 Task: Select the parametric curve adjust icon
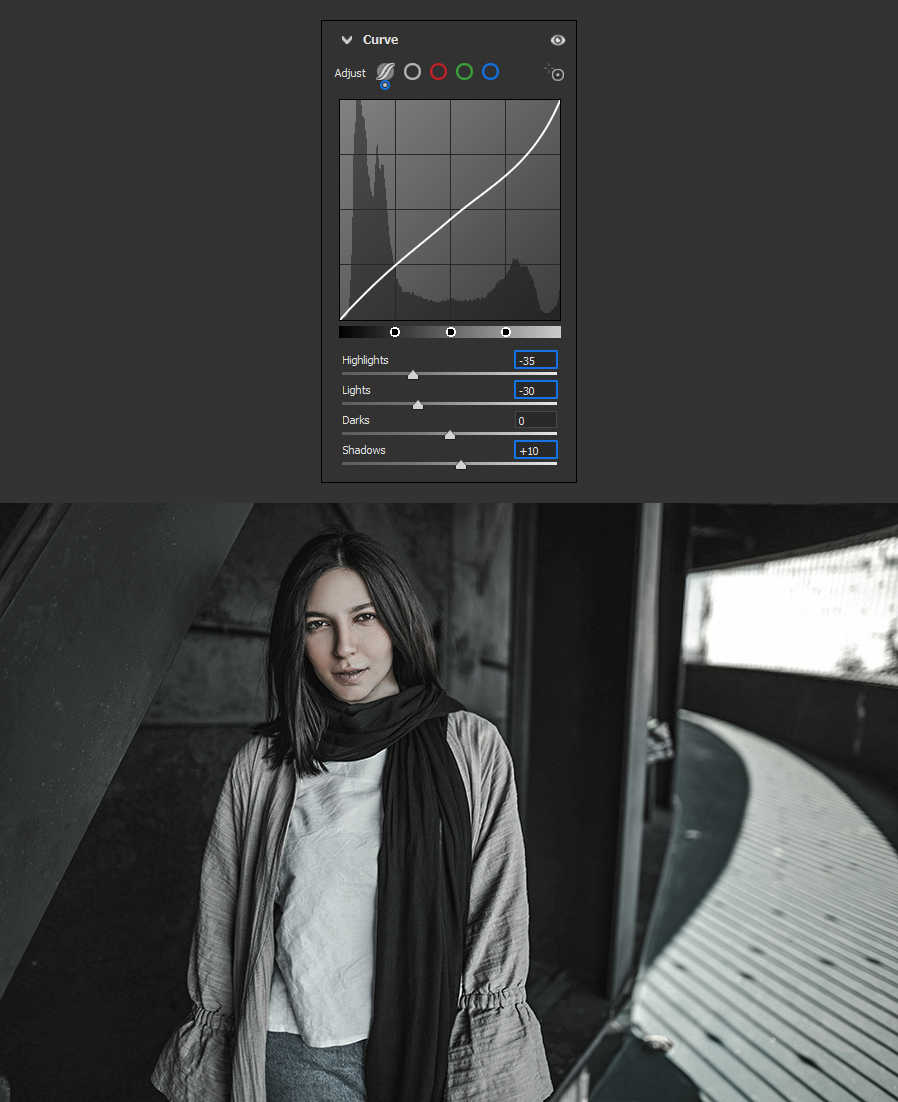point(385,72)
